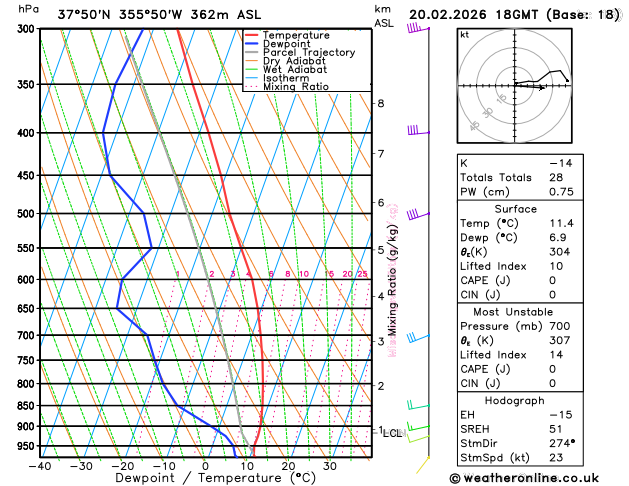Click the Most Unstable section heading

pos(513,312)
